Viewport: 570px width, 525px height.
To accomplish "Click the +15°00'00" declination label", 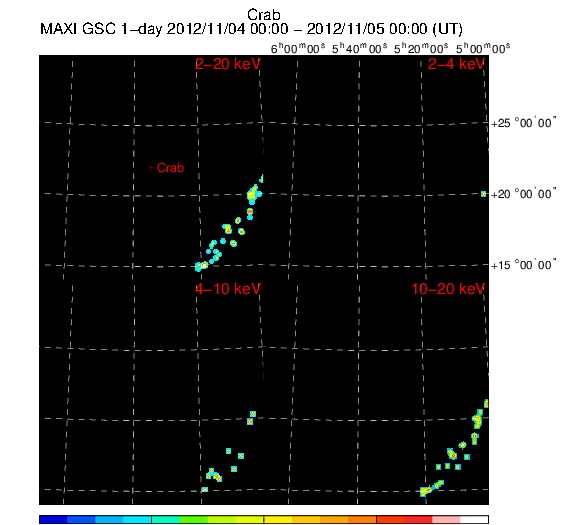I will (523, 265).
